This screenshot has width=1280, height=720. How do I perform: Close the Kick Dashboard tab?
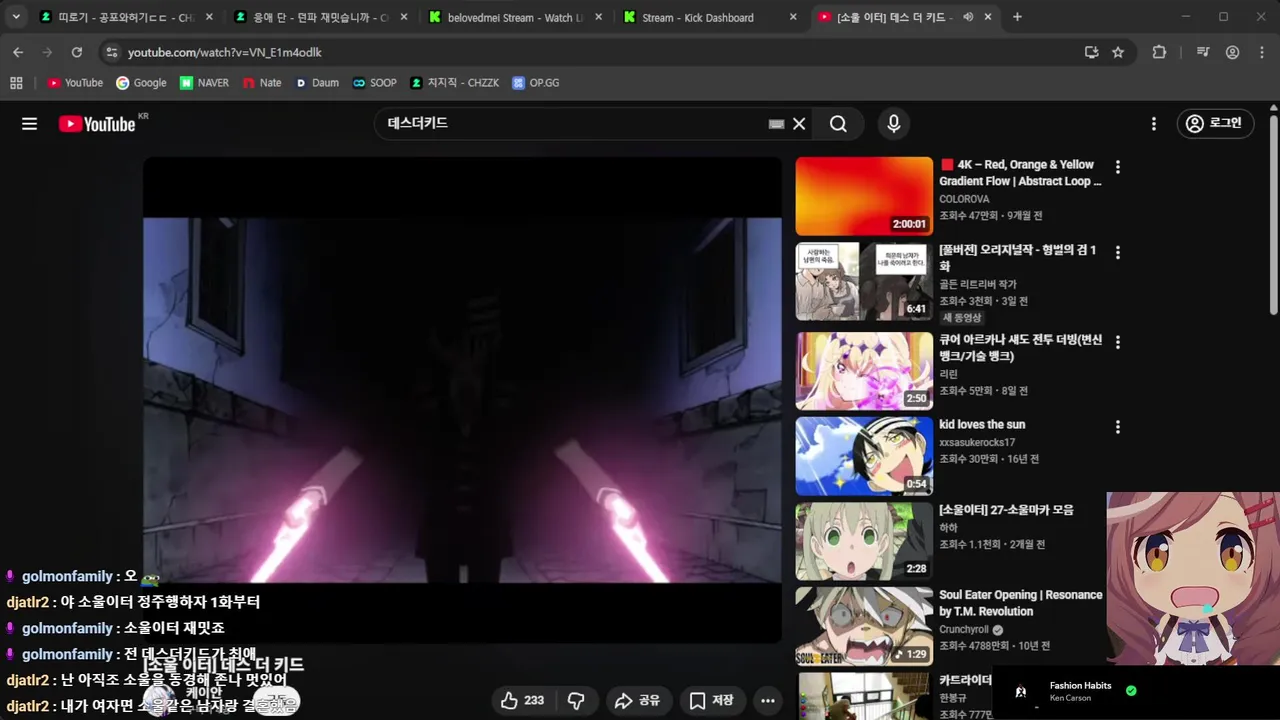click(793, 17)
